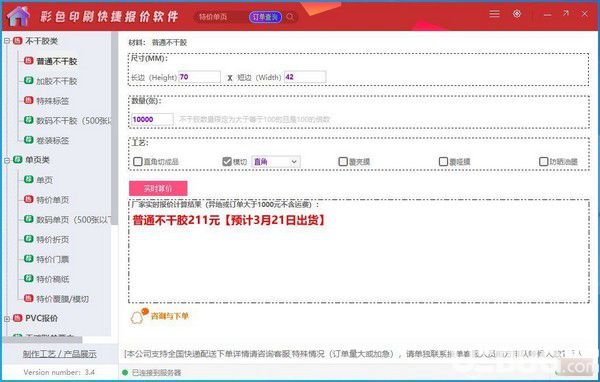Viewport: 600px width, 382px height.
Task: Click the green icon beside 数码不干胶
Action: 29,120
